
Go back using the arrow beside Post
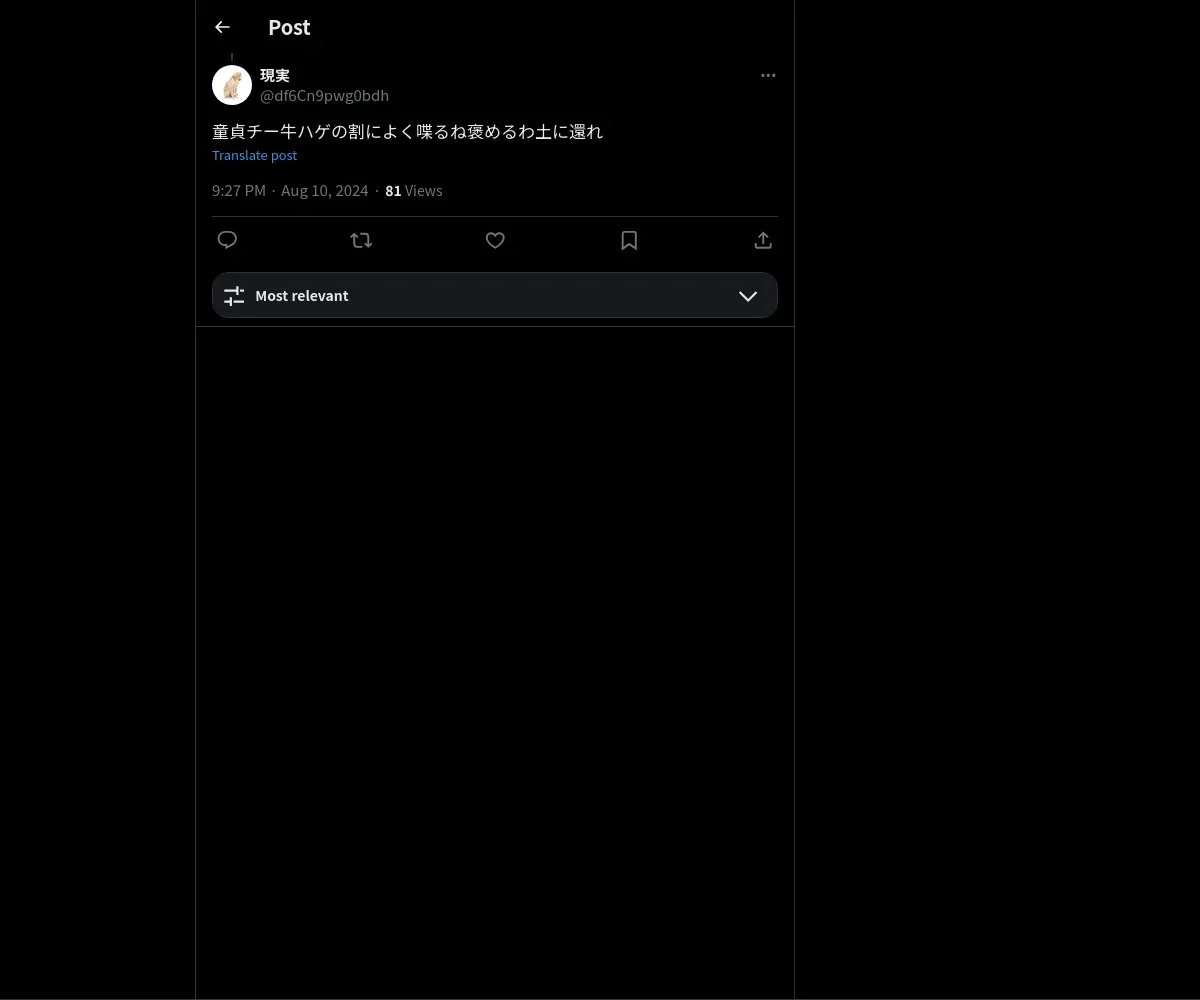(222, 27)
